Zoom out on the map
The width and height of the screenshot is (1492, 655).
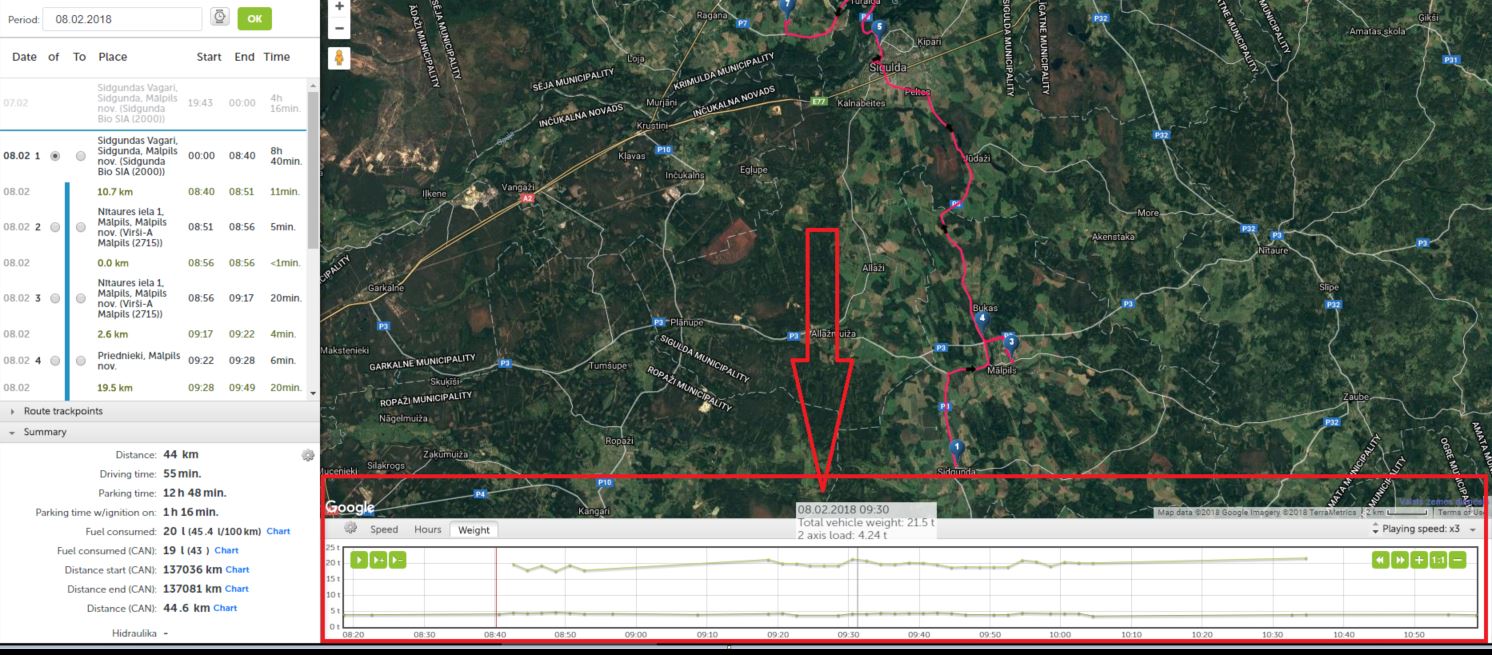340,29
